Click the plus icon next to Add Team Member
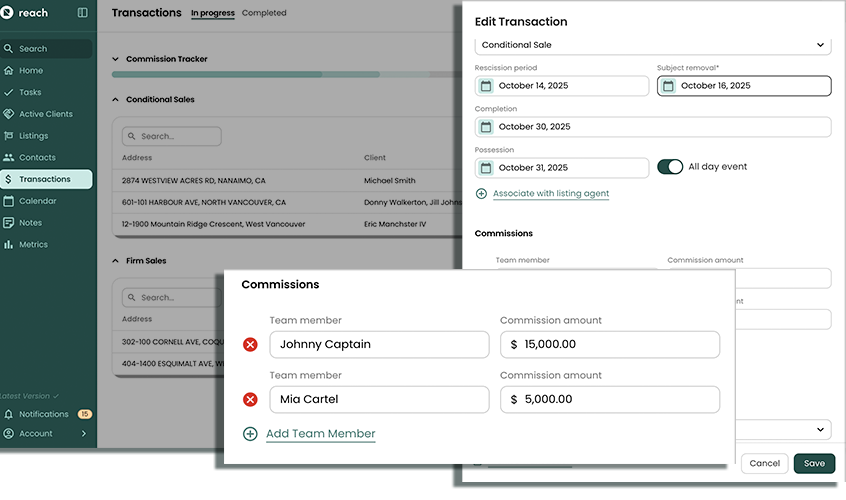The image size is (846, 500). point(250,434)
